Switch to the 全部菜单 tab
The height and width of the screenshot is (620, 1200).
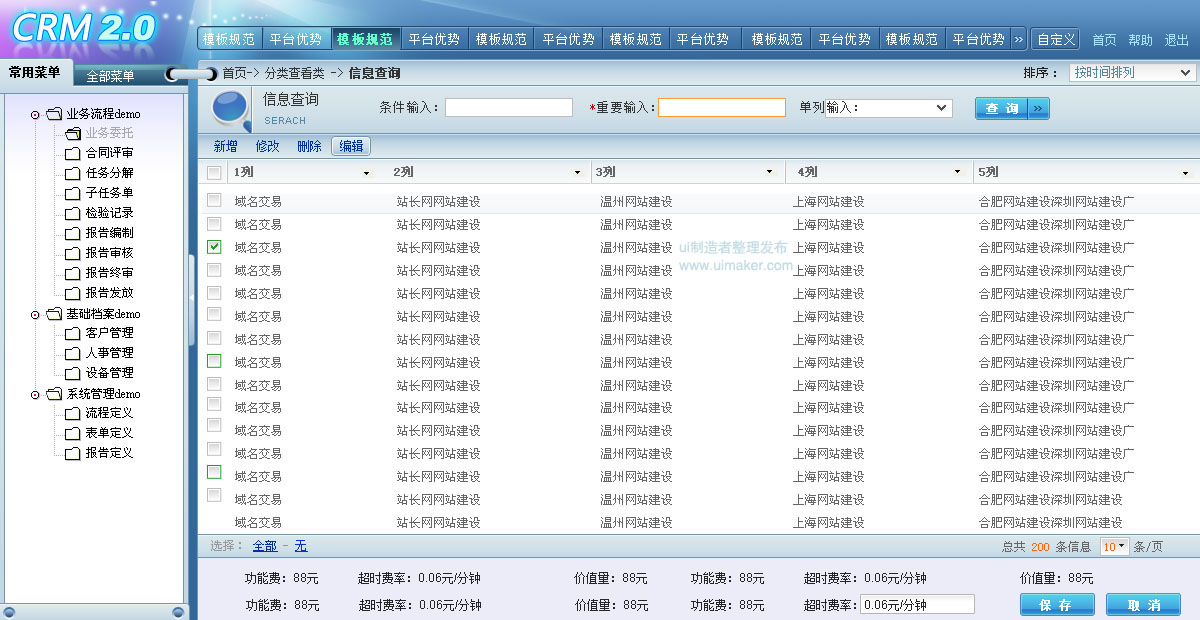108,73
